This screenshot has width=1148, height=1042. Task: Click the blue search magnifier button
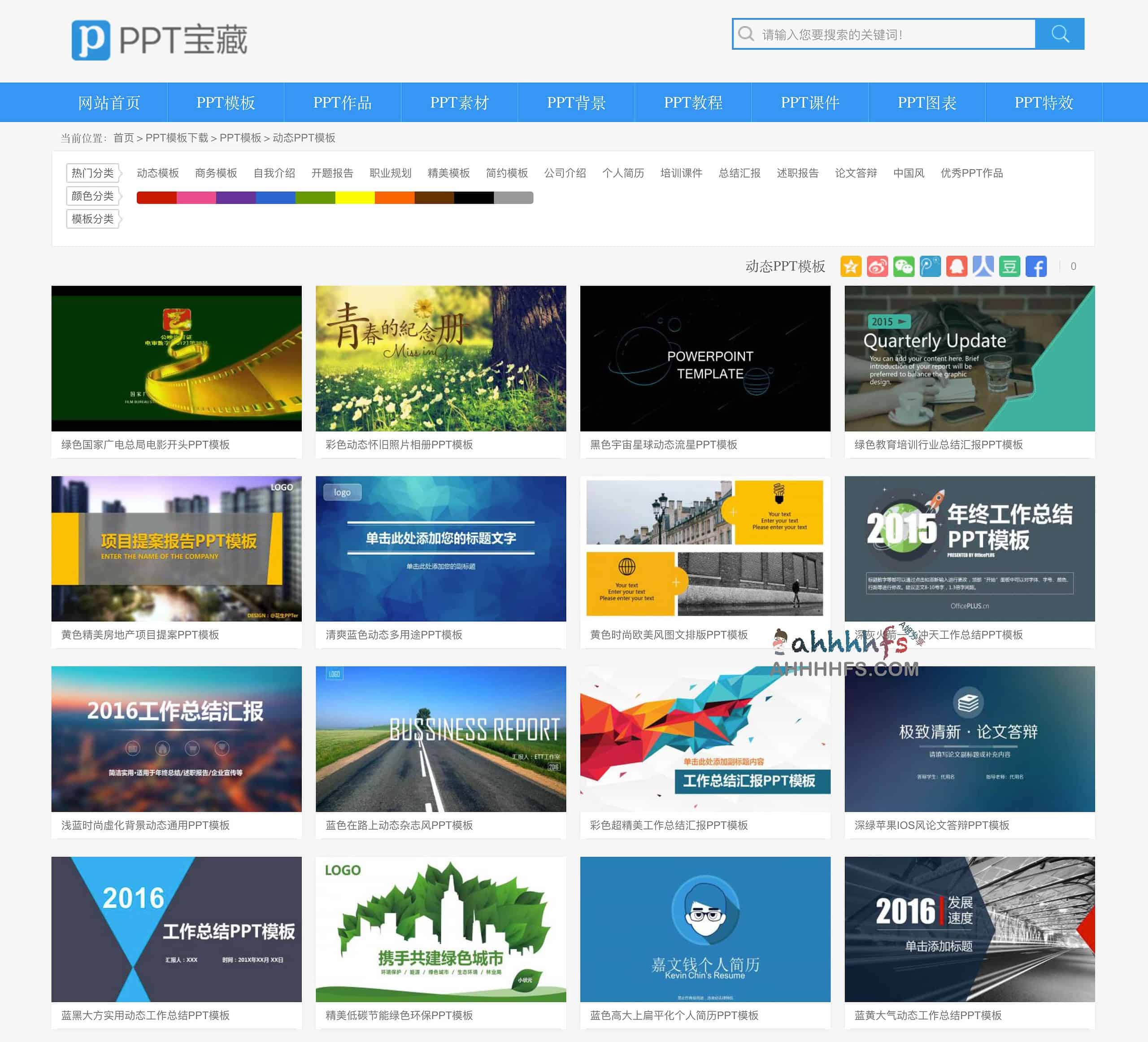pos(1059,34)
